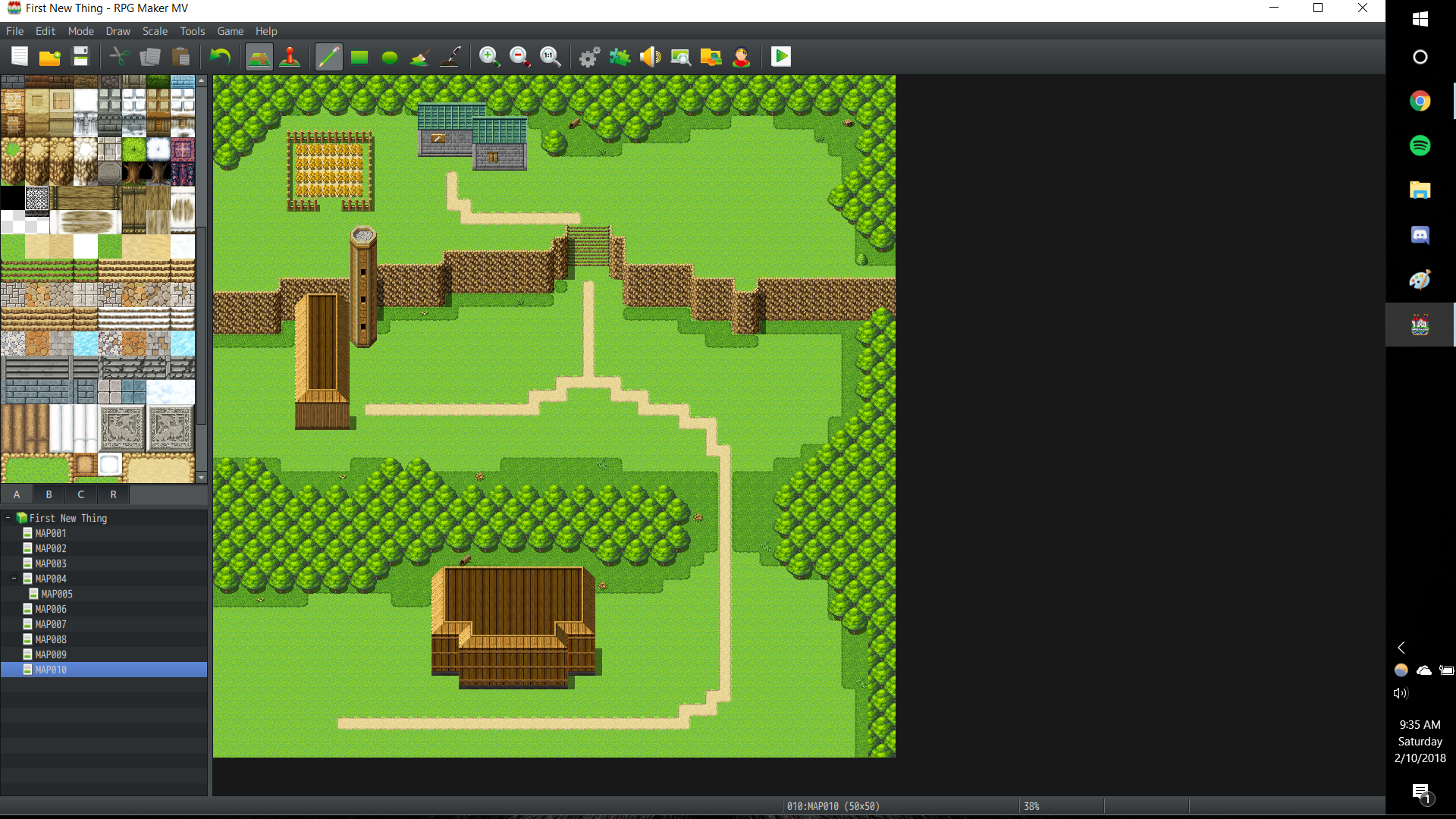Zoom out of the map
Image resolution: width=1456 pixels, height=819 pixels.
point(520,57)
